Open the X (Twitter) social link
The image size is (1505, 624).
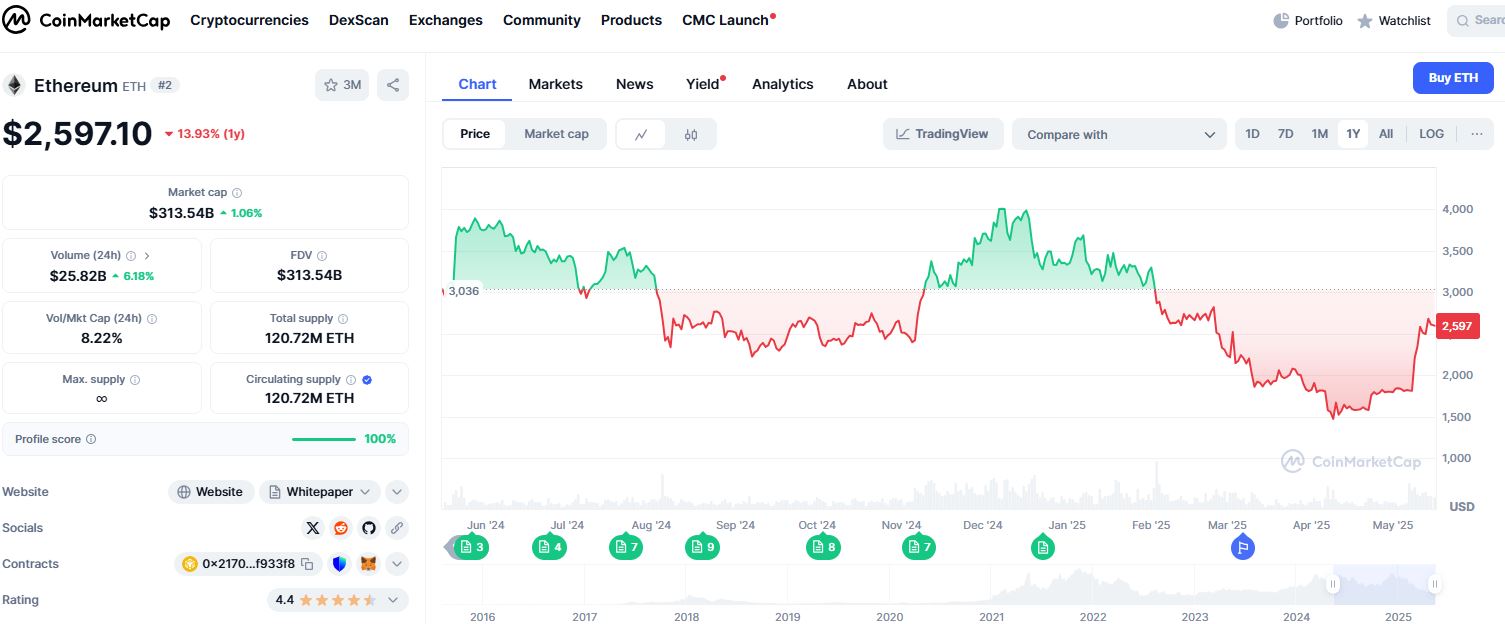pos(313,528)
